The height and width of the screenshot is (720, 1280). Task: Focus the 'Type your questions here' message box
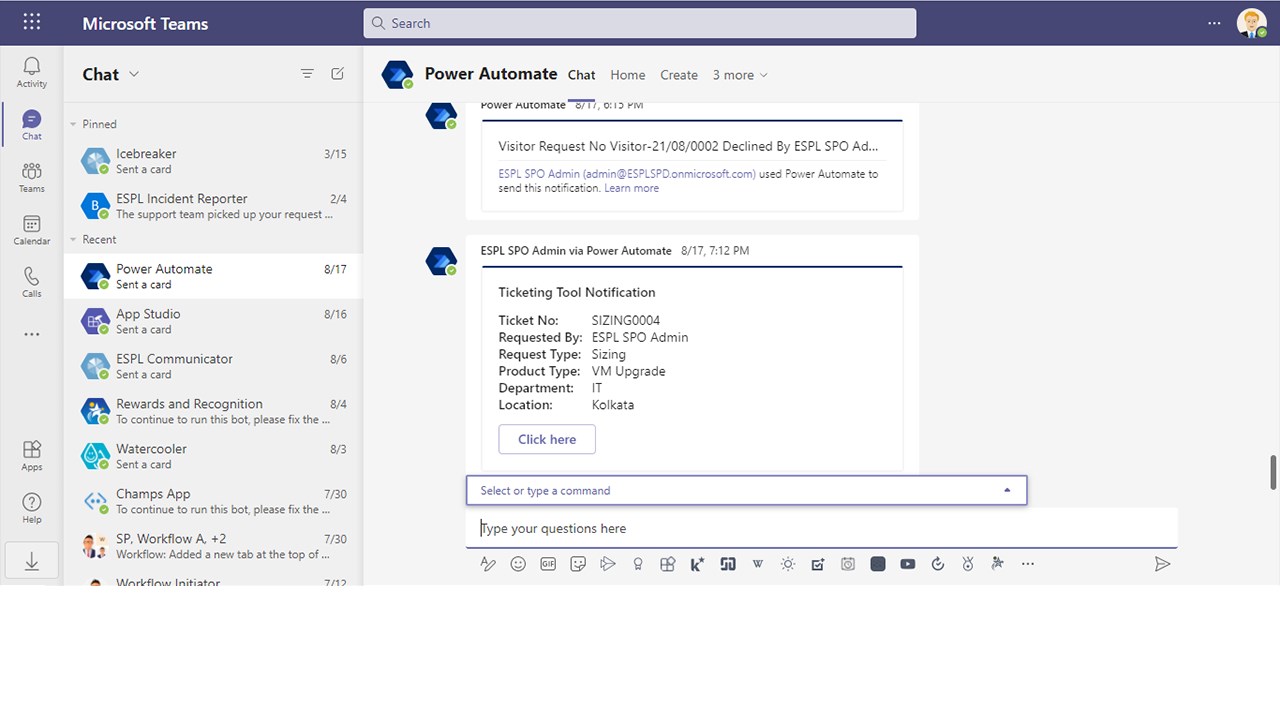point(822,528)
